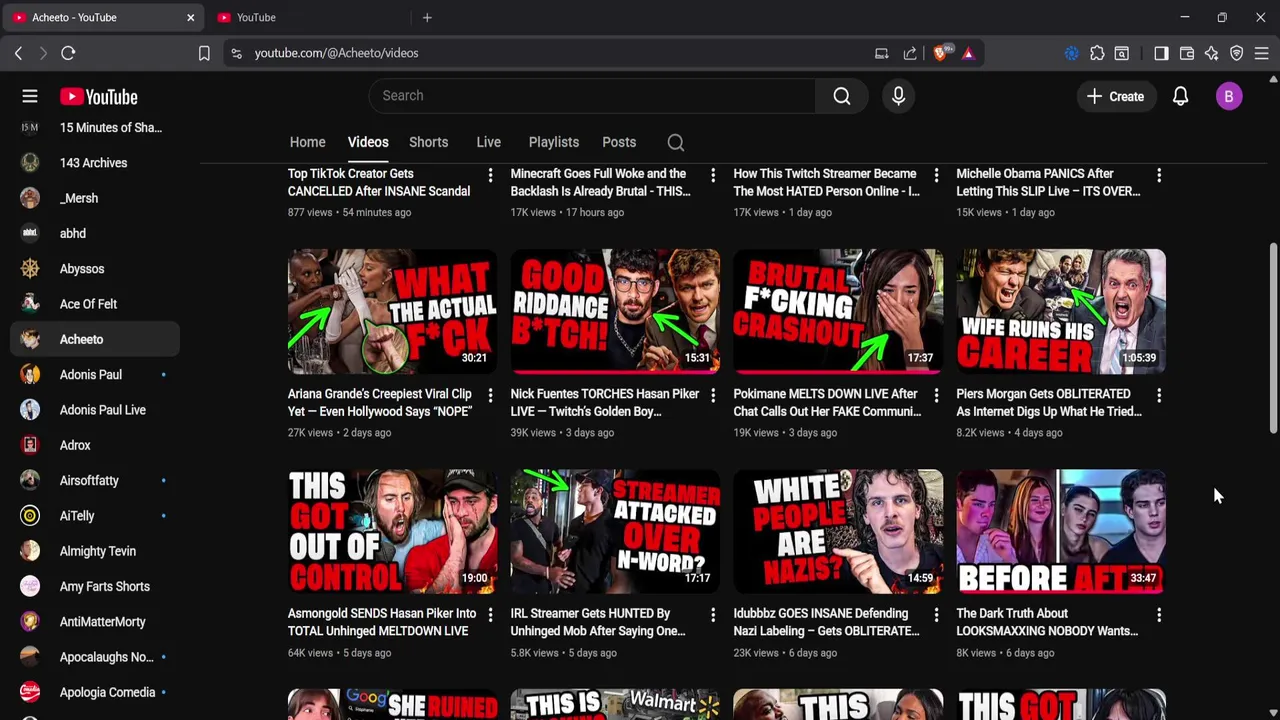The height and width of the screenshot is (720, 1280).
Task: Open the Playlists tab
Action: (554, 142)
